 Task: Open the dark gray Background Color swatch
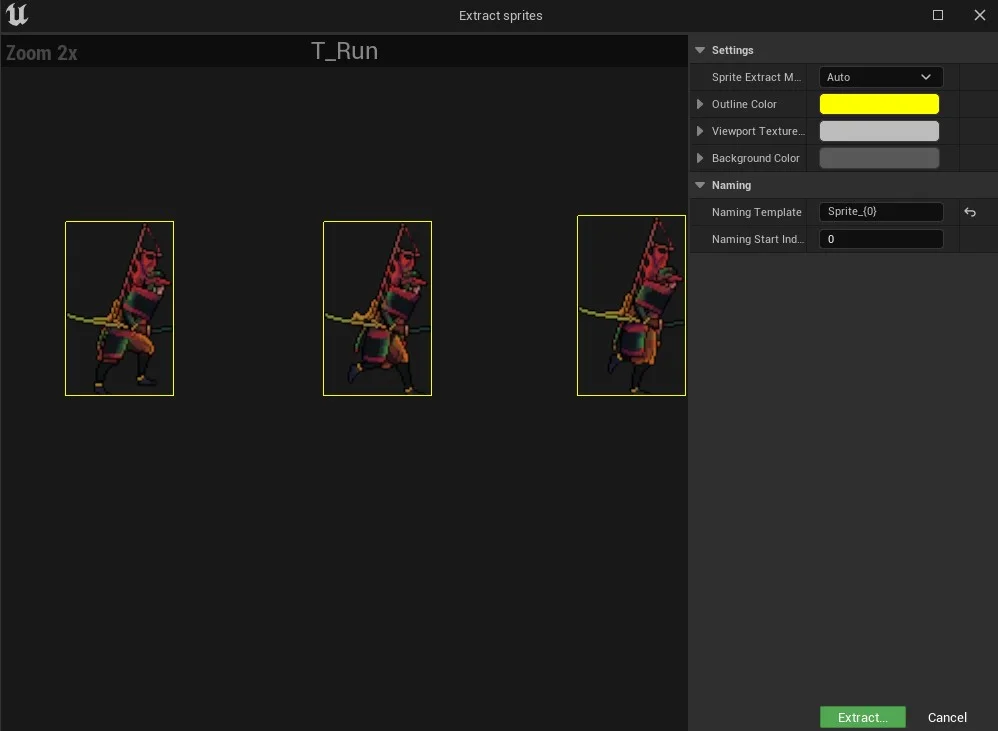(879, 158)
